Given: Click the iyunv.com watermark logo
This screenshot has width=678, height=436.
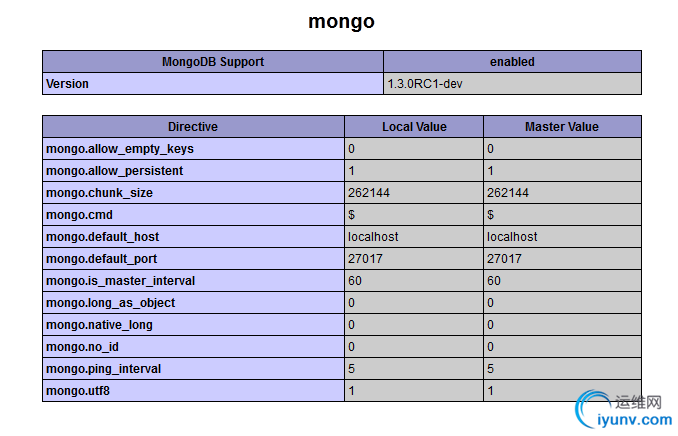Looking at the screenshot, I should (x=624, y=410).
